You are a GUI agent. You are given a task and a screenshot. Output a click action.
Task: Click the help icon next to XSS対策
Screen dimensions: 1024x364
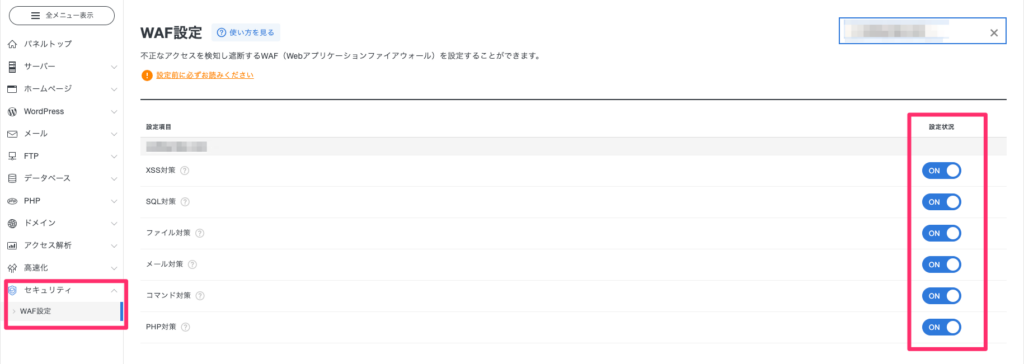(x=184, y=171)
